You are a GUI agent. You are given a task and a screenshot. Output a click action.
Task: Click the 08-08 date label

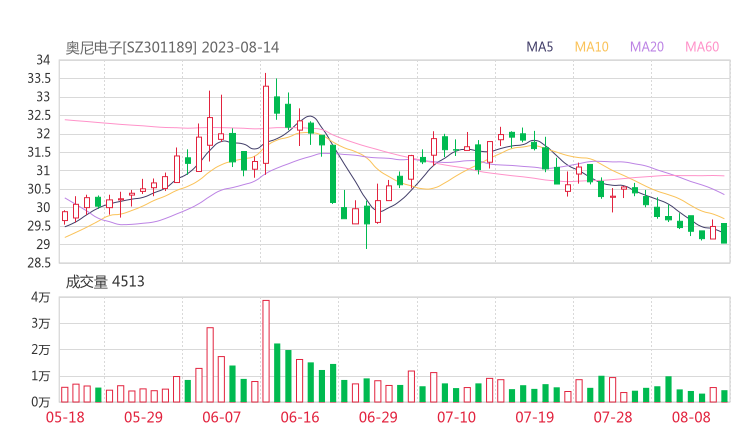click(691, 417)
